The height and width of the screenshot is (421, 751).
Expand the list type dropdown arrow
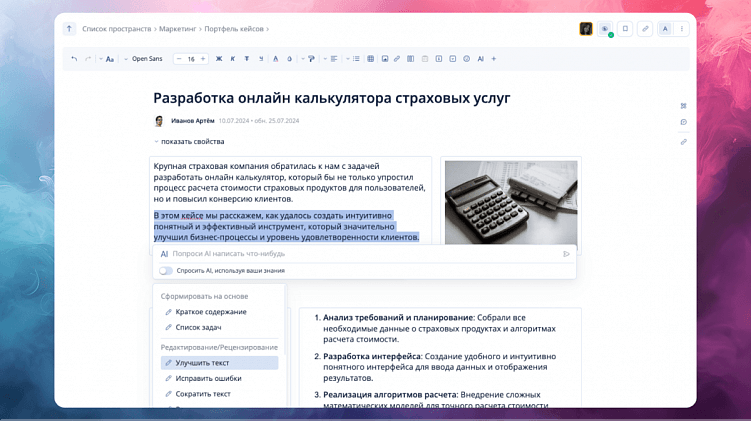347,59
